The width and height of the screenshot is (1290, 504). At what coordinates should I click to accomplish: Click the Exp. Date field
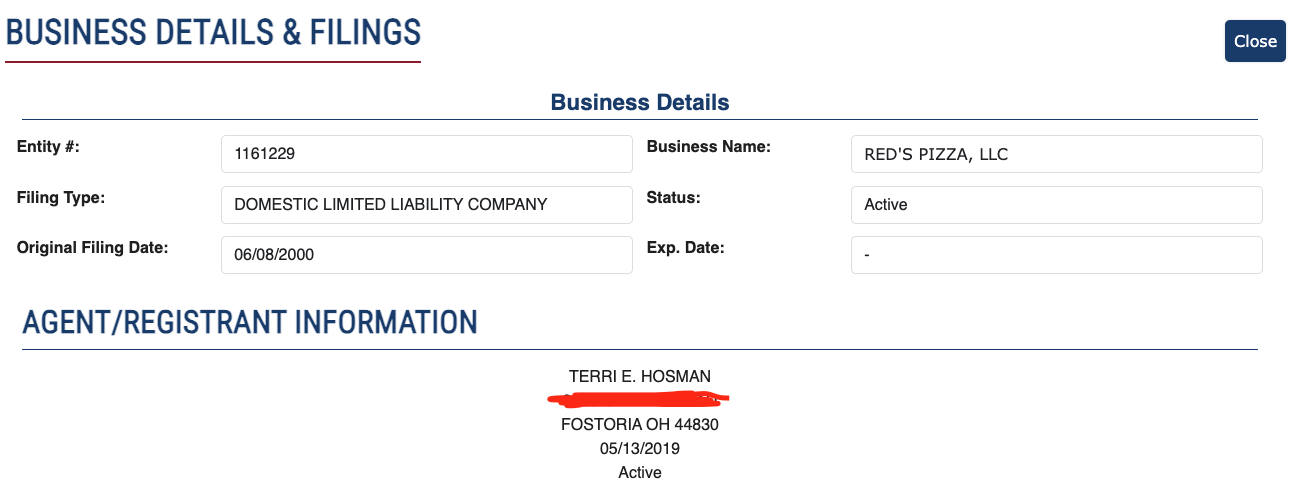point(1057,254)
